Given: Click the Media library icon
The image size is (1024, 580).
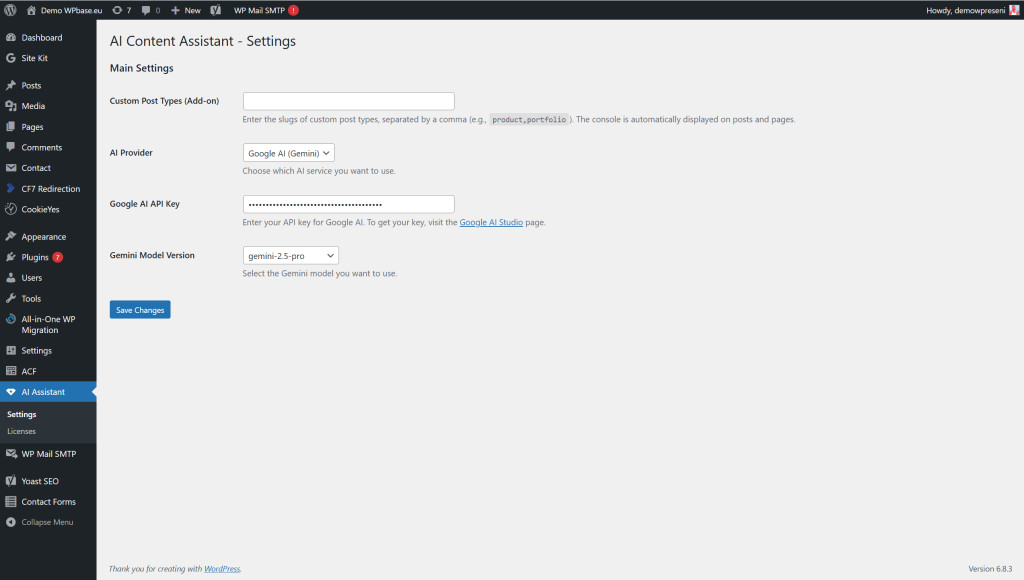Looking at the screenshot, I should point(10,106).
